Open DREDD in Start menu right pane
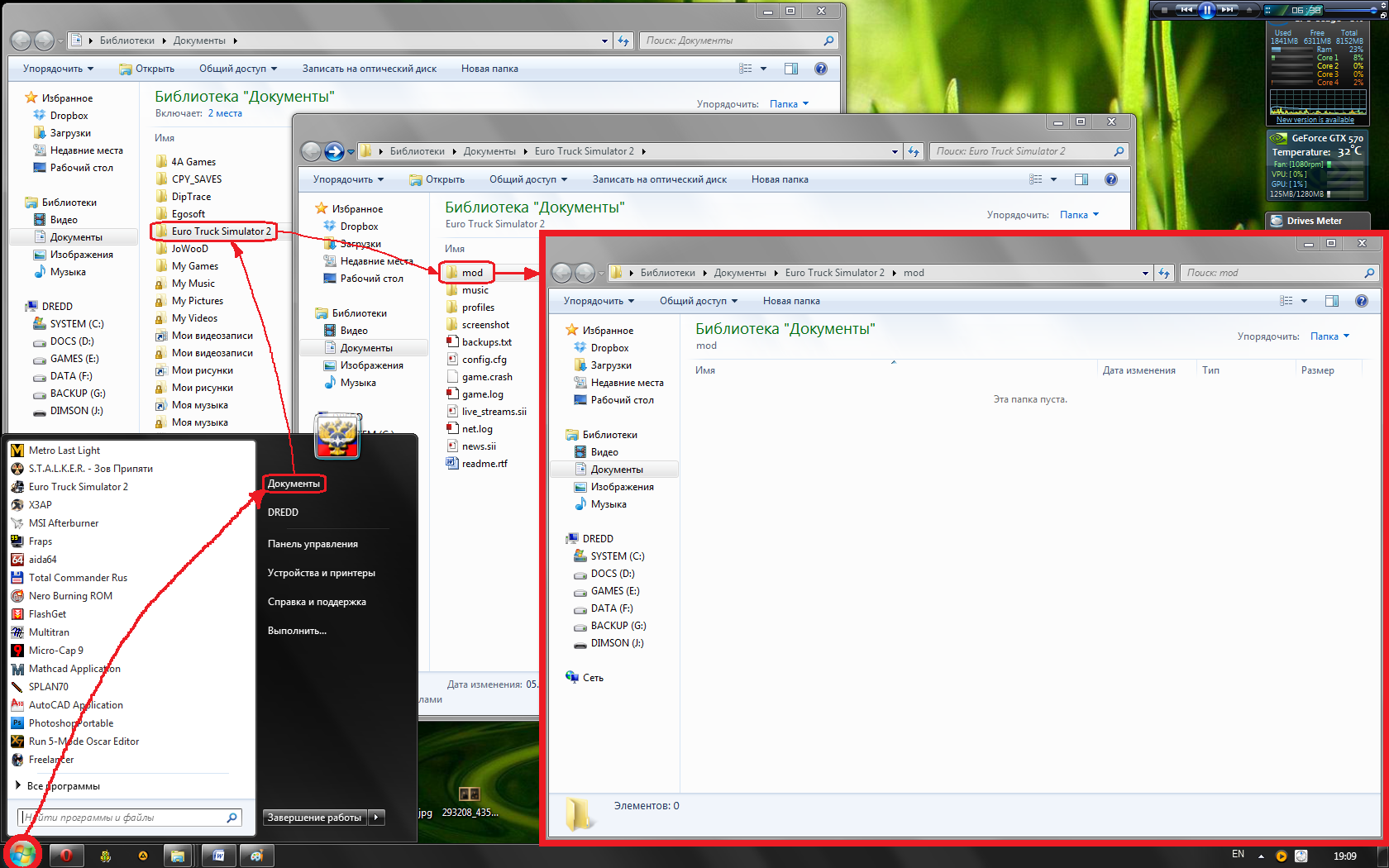This screenshot has width=1389, height=868. (283, 513)
